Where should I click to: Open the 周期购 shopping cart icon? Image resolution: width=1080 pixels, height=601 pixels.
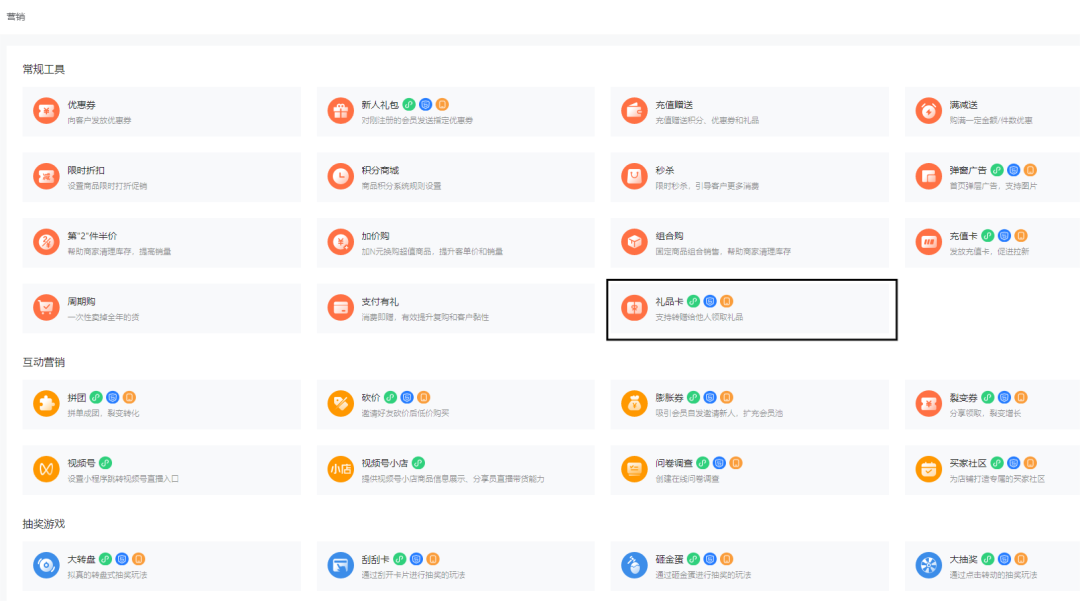(x=46, y=308)
